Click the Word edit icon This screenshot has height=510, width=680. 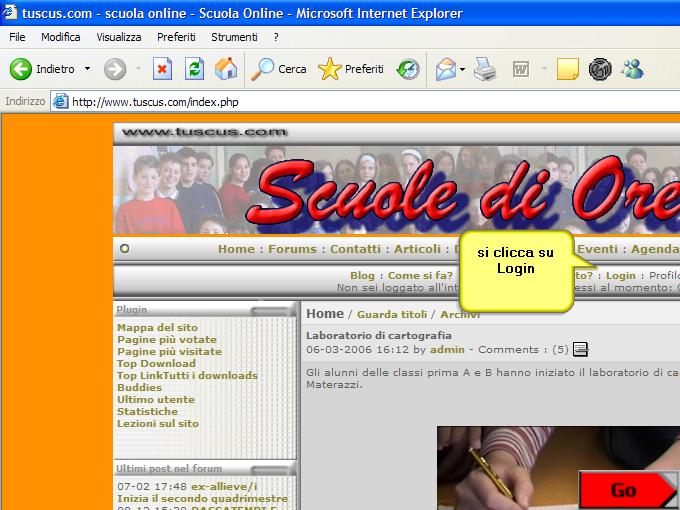click(520, 69)
